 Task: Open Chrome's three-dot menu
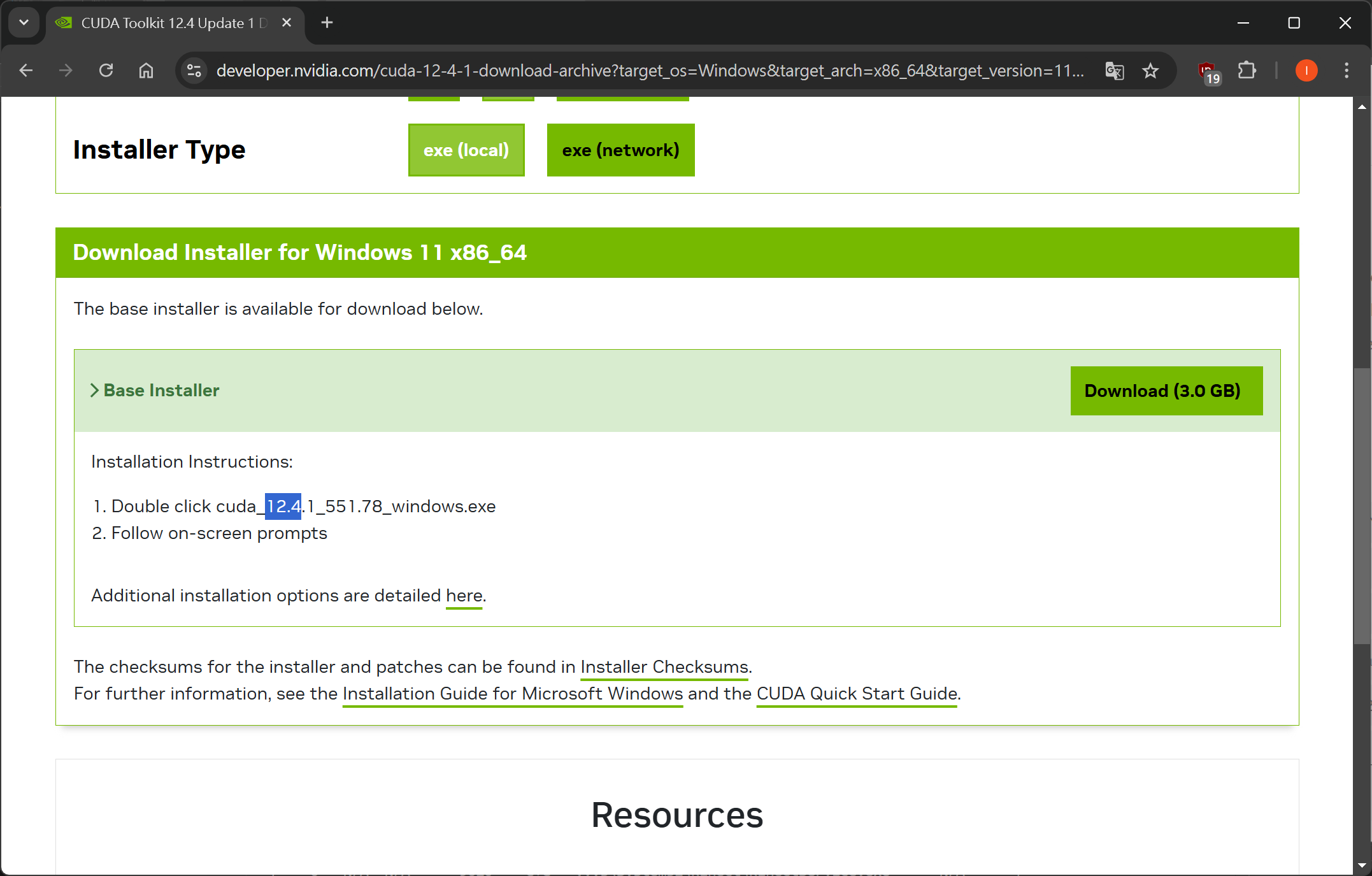pyautogui.click(x=1347, y=70)
